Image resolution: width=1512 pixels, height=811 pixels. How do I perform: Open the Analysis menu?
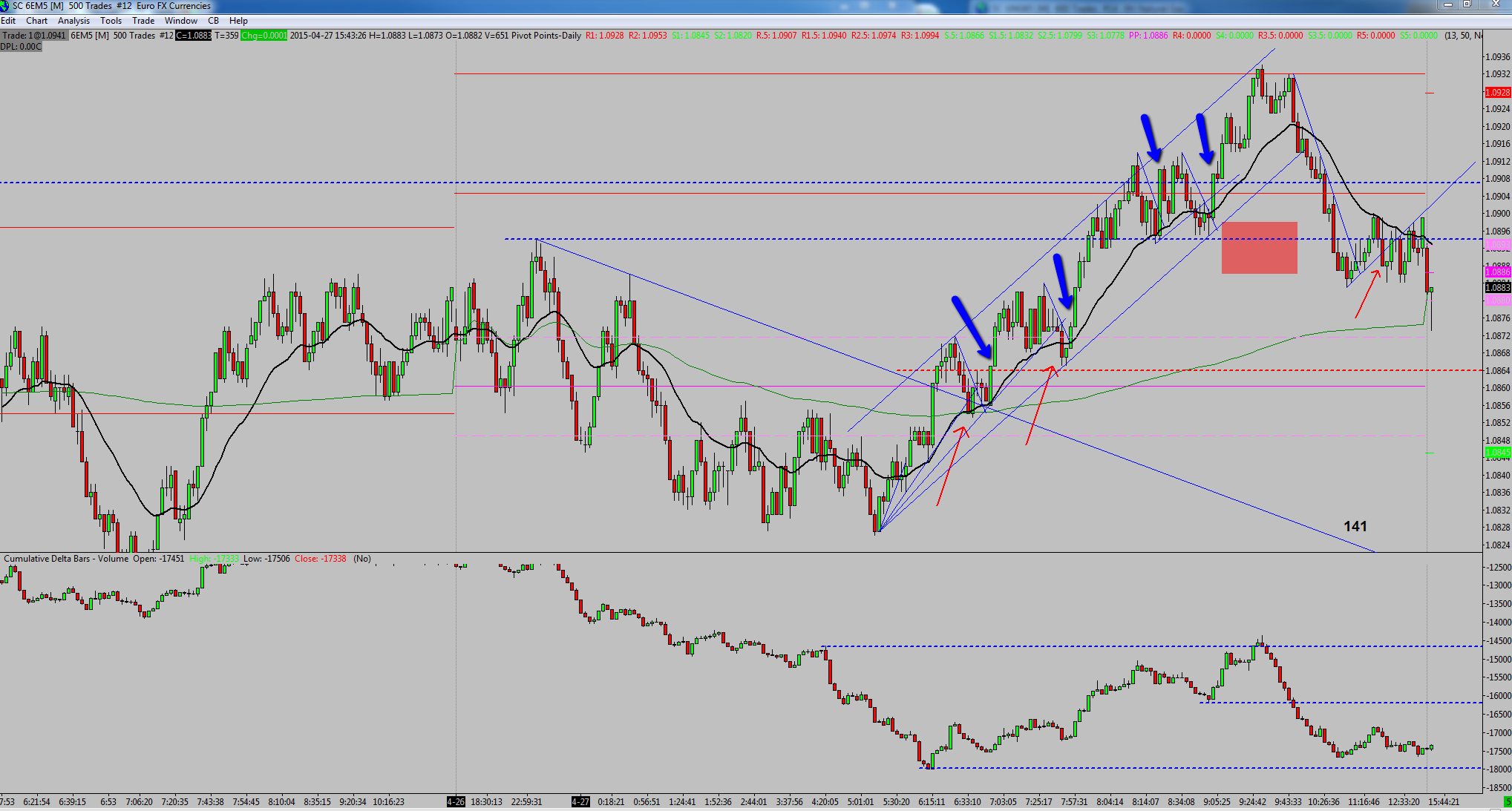point(73,21)
